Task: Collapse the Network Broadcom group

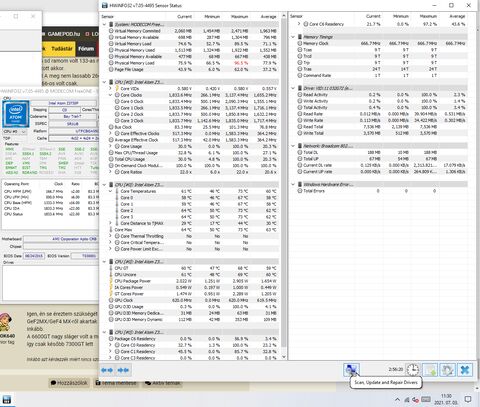Action: tap(293, 146)
